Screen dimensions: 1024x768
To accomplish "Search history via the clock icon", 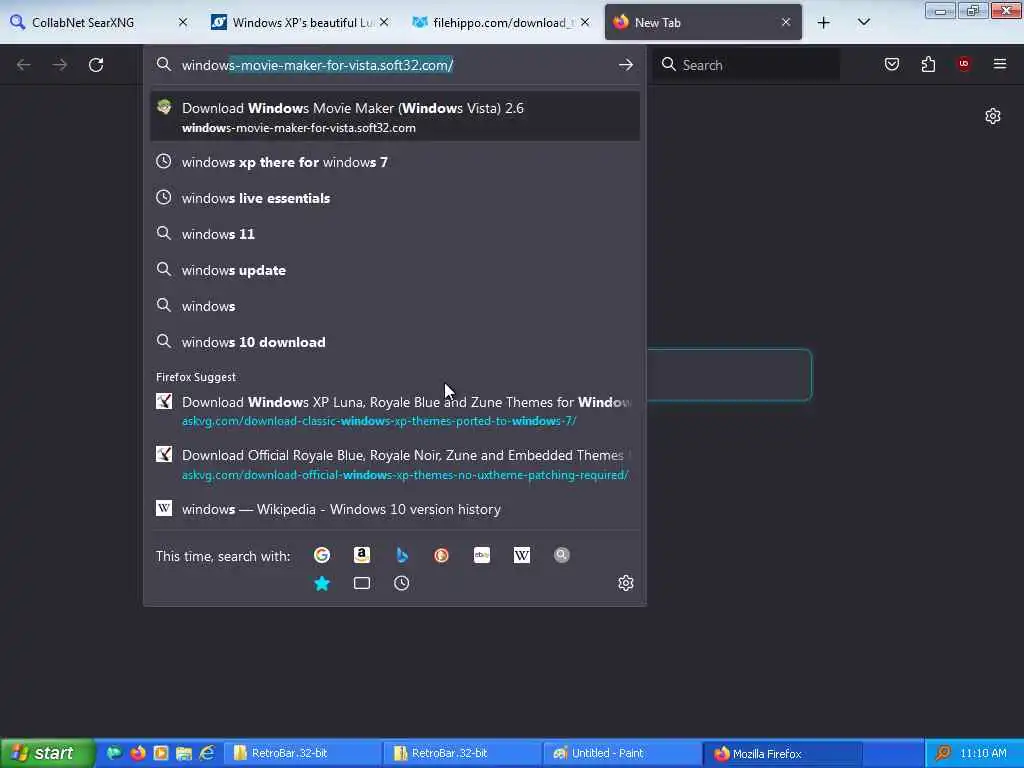I will pos(402,583).
